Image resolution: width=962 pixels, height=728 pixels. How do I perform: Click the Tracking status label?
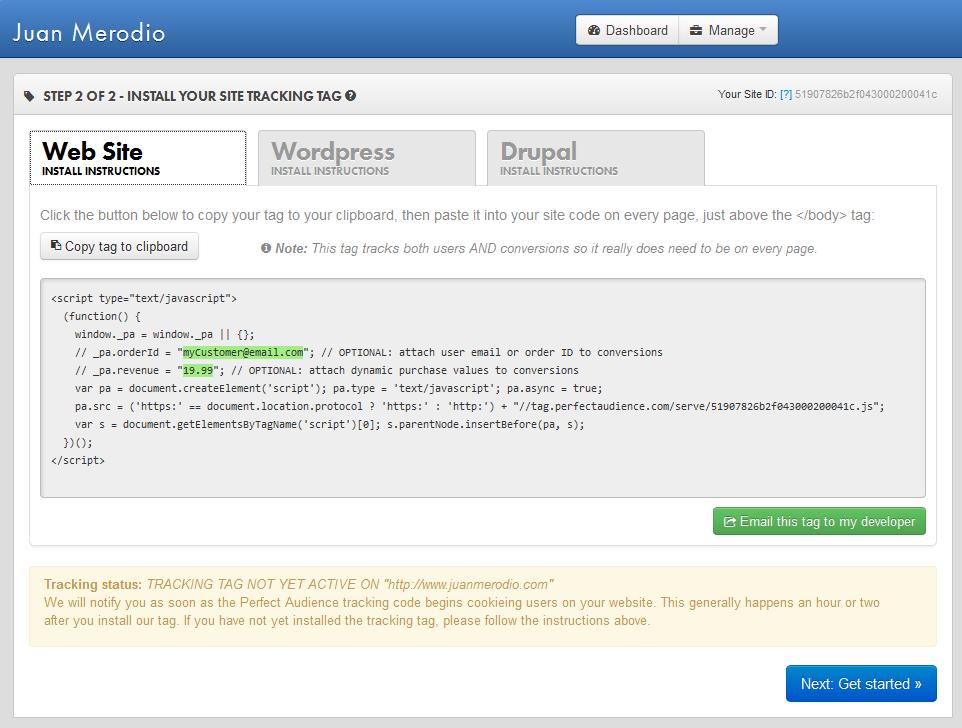tap(93, 584)
